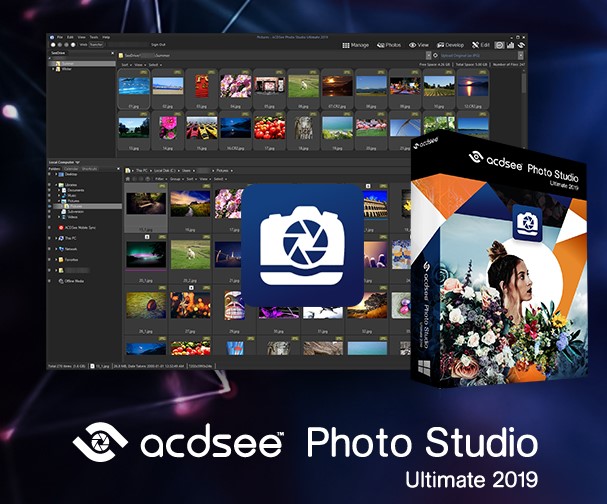Expand the This PC tree node

[56, 238]
